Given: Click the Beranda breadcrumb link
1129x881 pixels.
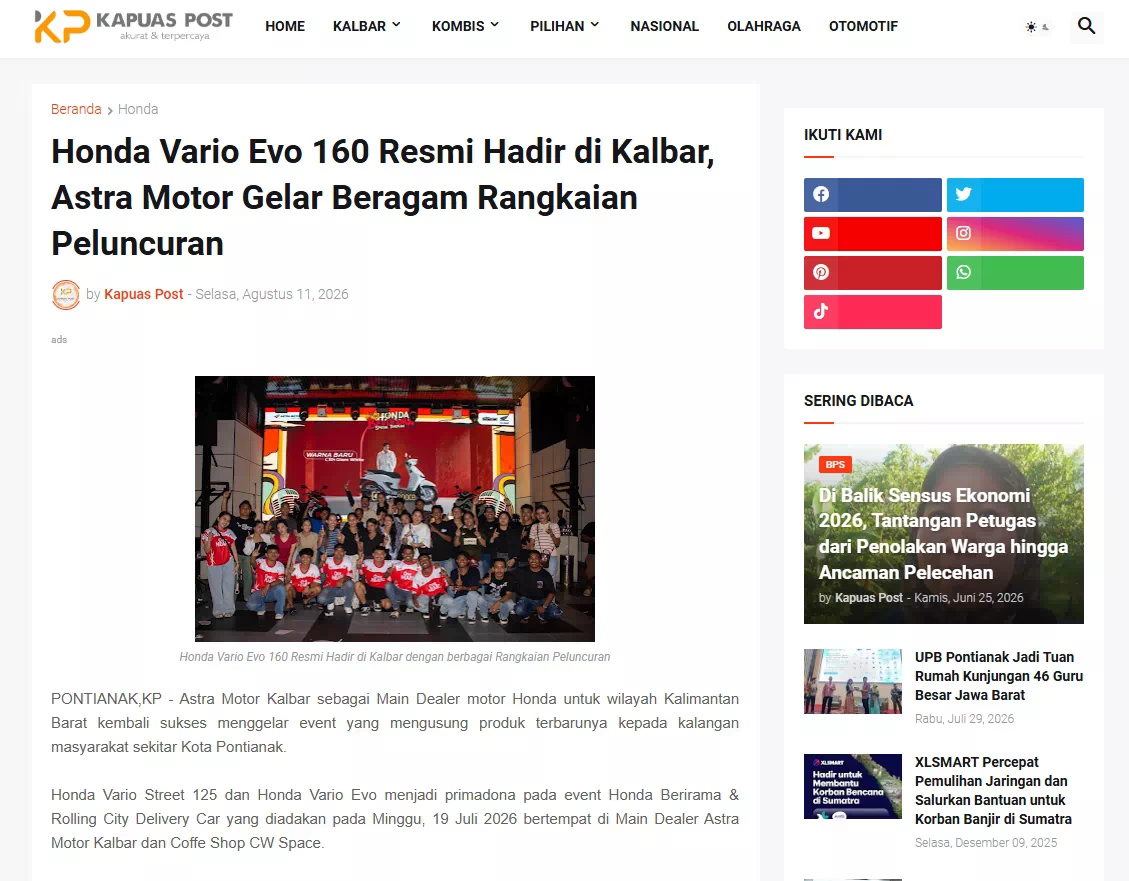Looking at the screenshot, I should click(76, 109).
